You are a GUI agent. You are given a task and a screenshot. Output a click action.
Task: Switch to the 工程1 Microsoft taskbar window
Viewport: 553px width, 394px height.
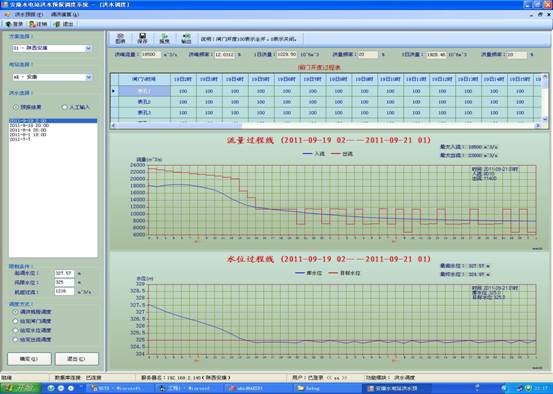click(188, 388)
